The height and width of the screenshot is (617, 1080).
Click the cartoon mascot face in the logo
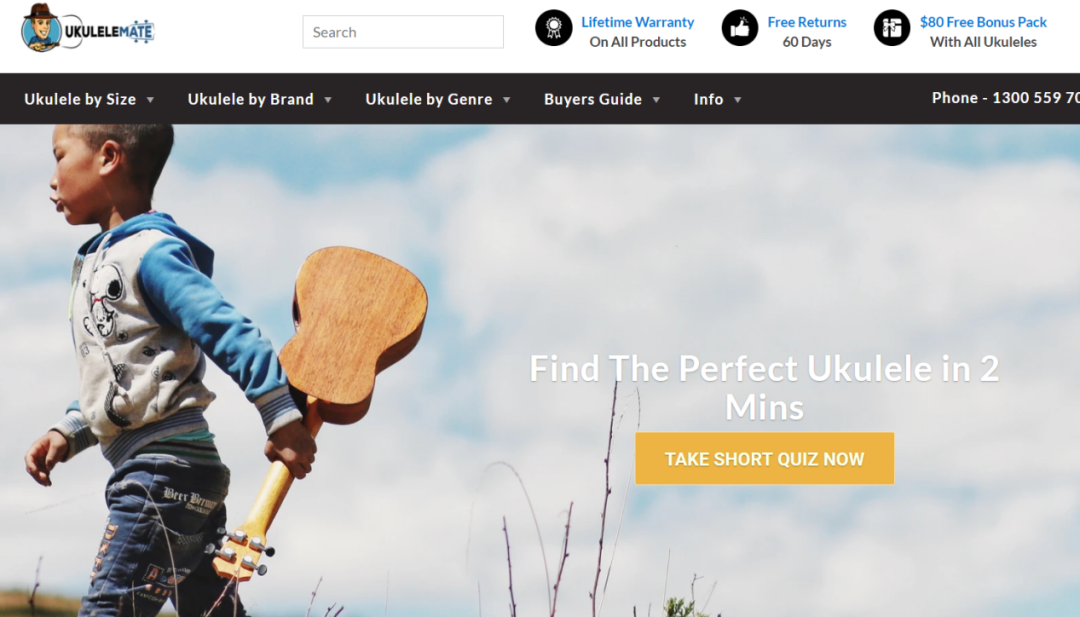[41, 30]
